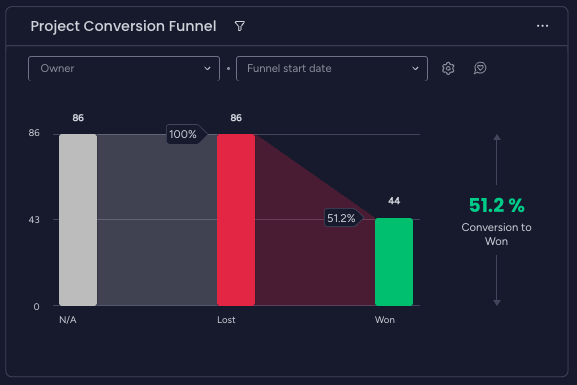Click the 43 y-axis tick label
This screenshot has width=577, height=385.
click(x=34, y=220)
